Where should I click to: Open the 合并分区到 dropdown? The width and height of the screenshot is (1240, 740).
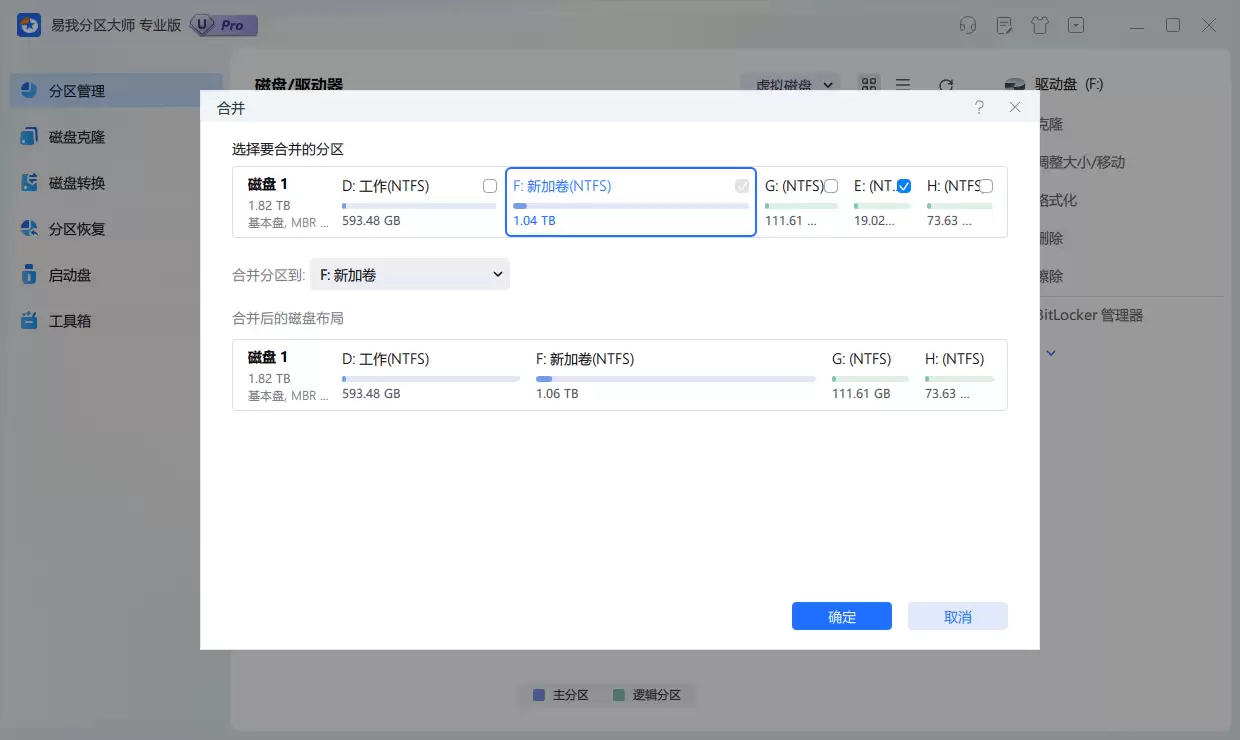(x=410, y=273)
